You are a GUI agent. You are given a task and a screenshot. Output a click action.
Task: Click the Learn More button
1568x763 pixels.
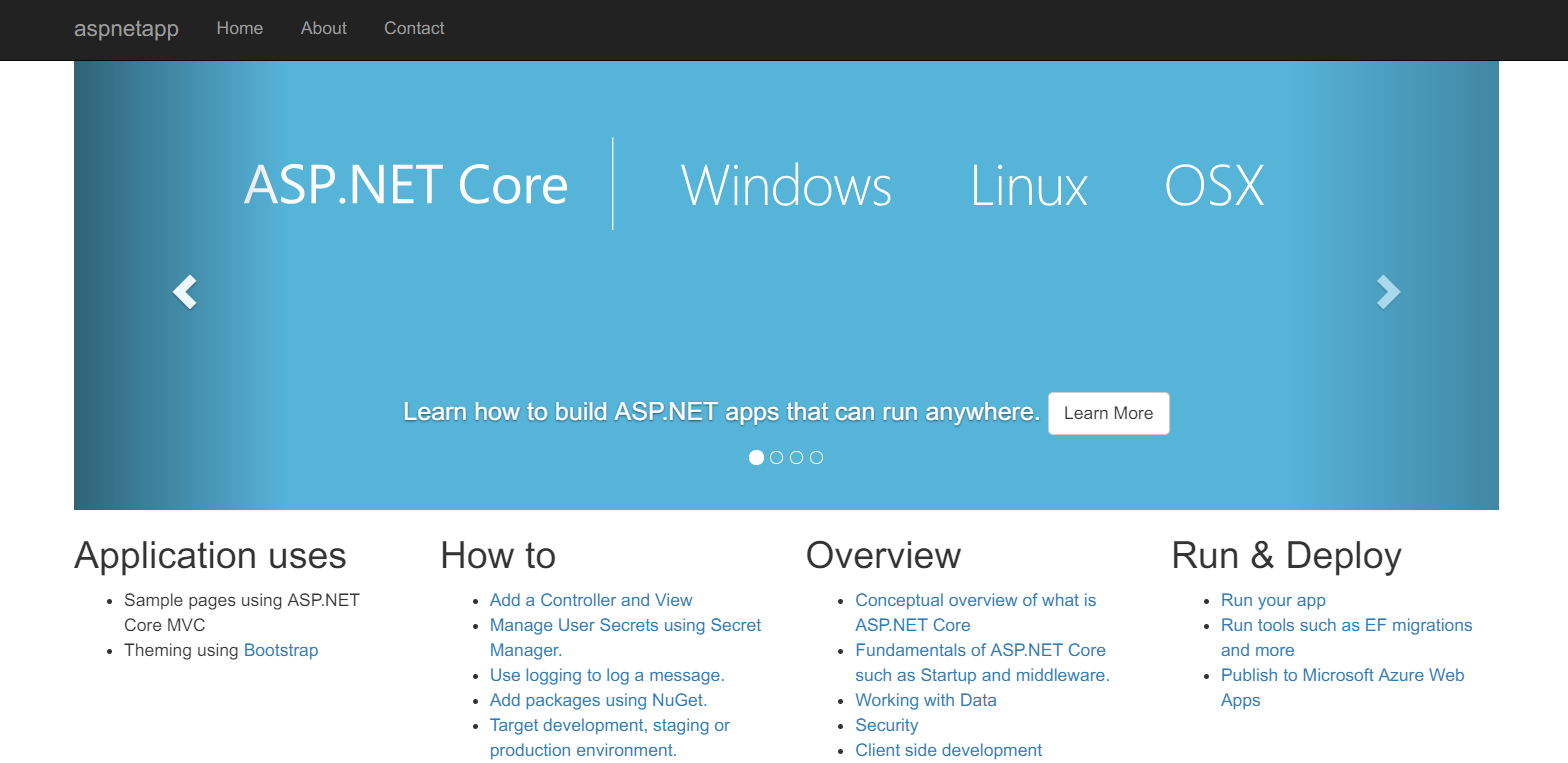[1108, 413]
